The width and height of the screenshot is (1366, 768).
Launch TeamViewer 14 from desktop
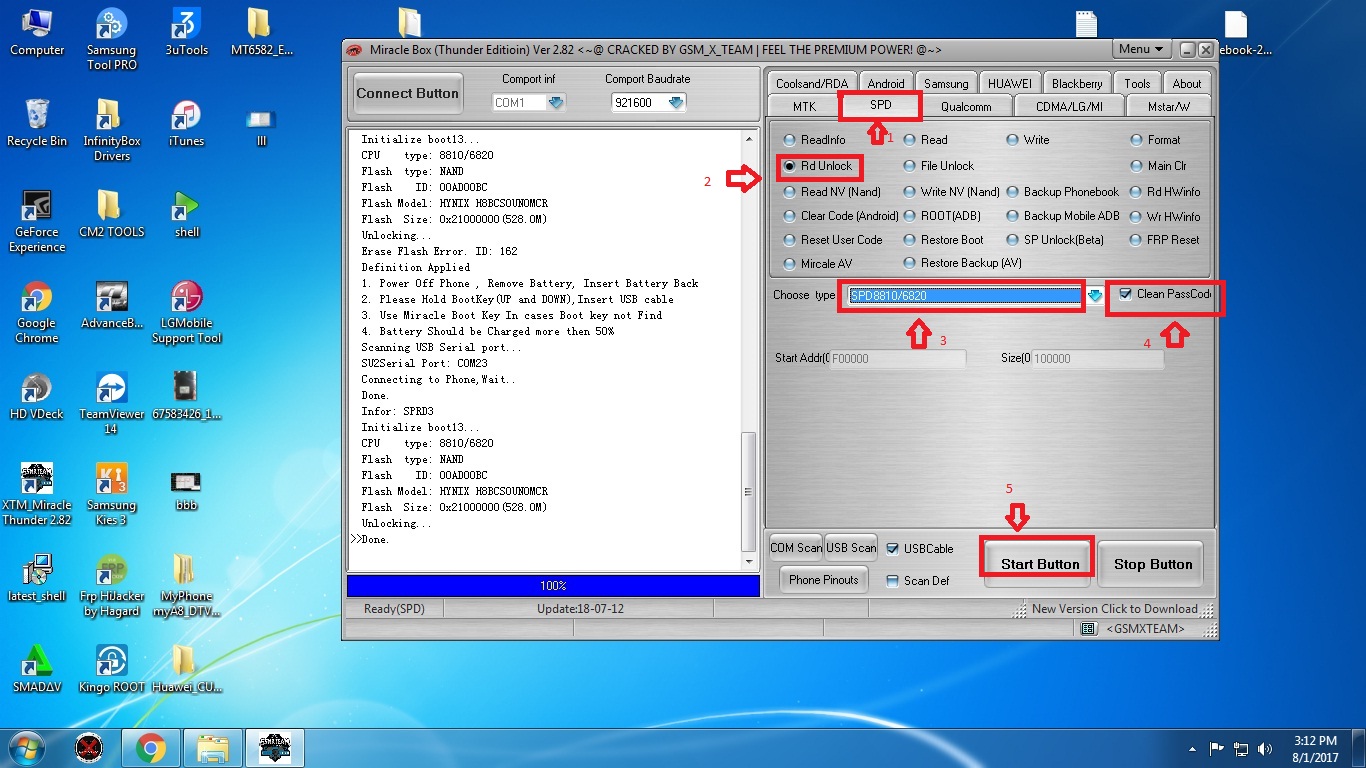pyautogui.click(x=112, y=403)
